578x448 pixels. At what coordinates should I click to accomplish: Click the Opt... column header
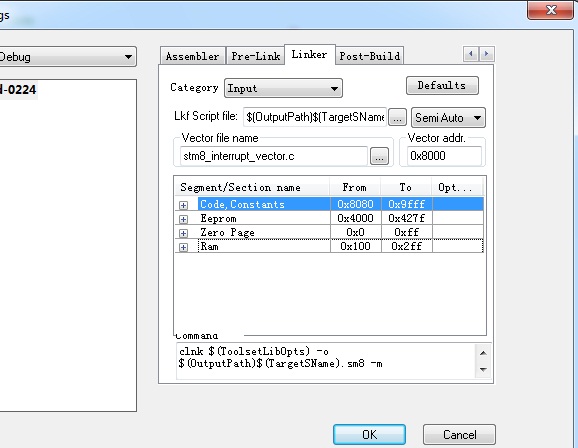point(457,187)
